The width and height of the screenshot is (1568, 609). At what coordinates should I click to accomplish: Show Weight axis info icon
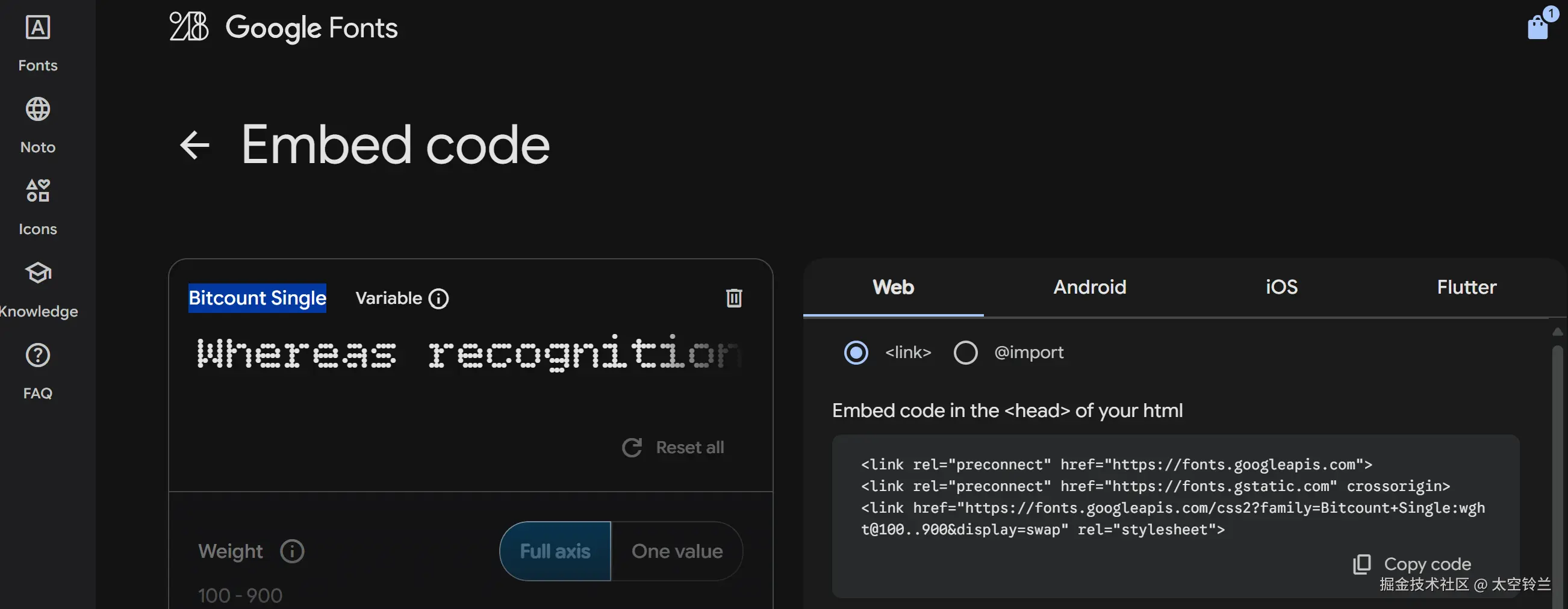click(x=292, y=551)
